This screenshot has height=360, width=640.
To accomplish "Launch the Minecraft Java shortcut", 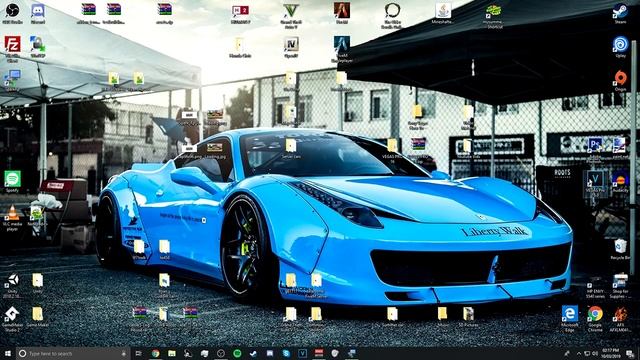I will (442, 13).
